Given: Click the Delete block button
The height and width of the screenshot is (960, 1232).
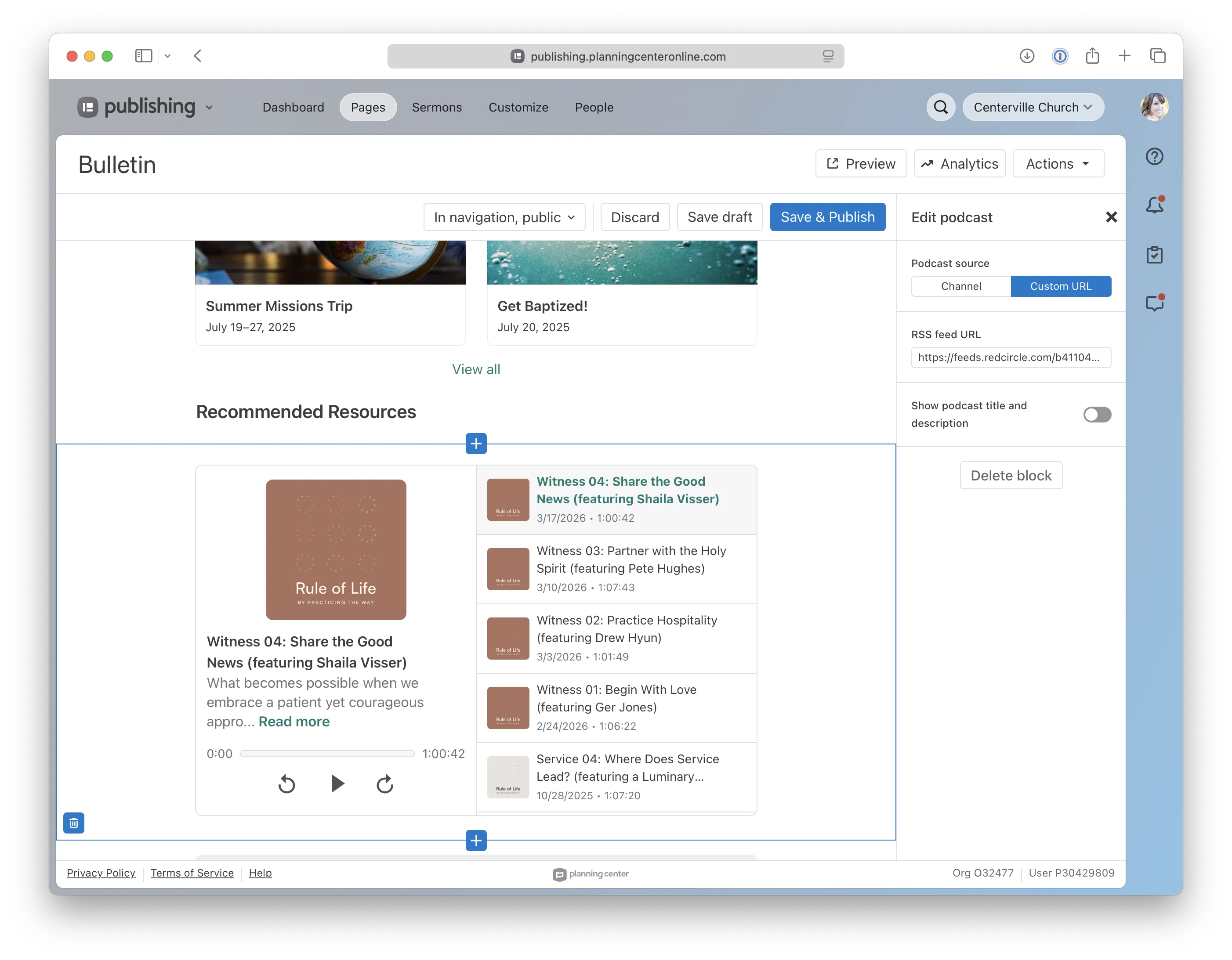Looking at the screenshot, I should pos(1011,475).
